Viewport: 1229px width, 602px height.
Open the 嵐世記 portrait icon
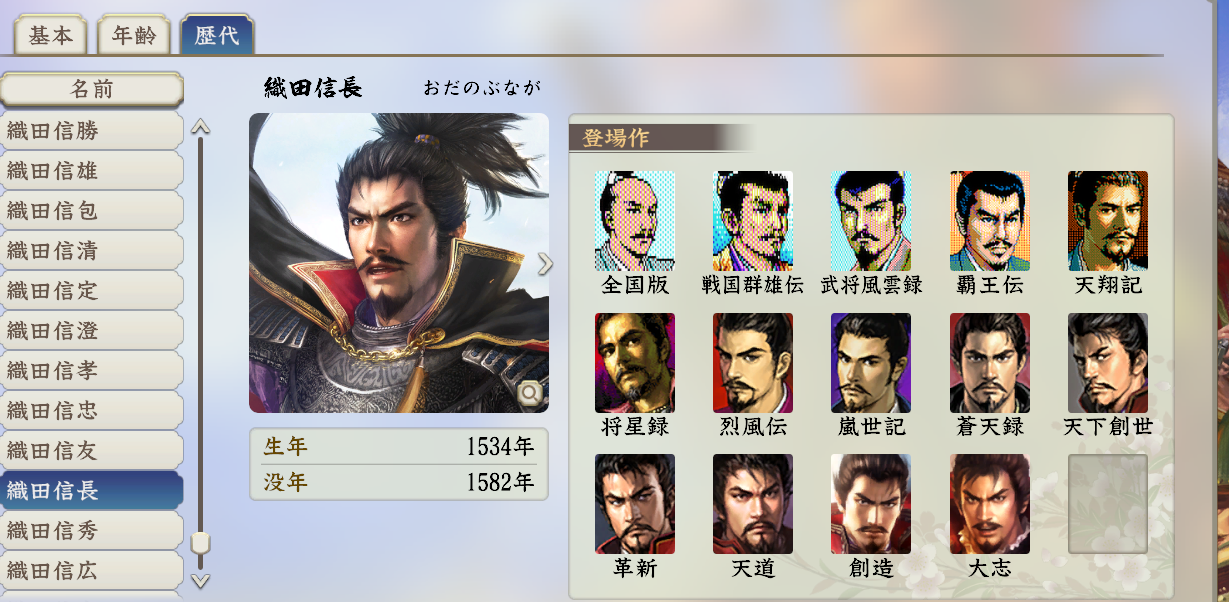pyautogui.click(x=871, y=363)
